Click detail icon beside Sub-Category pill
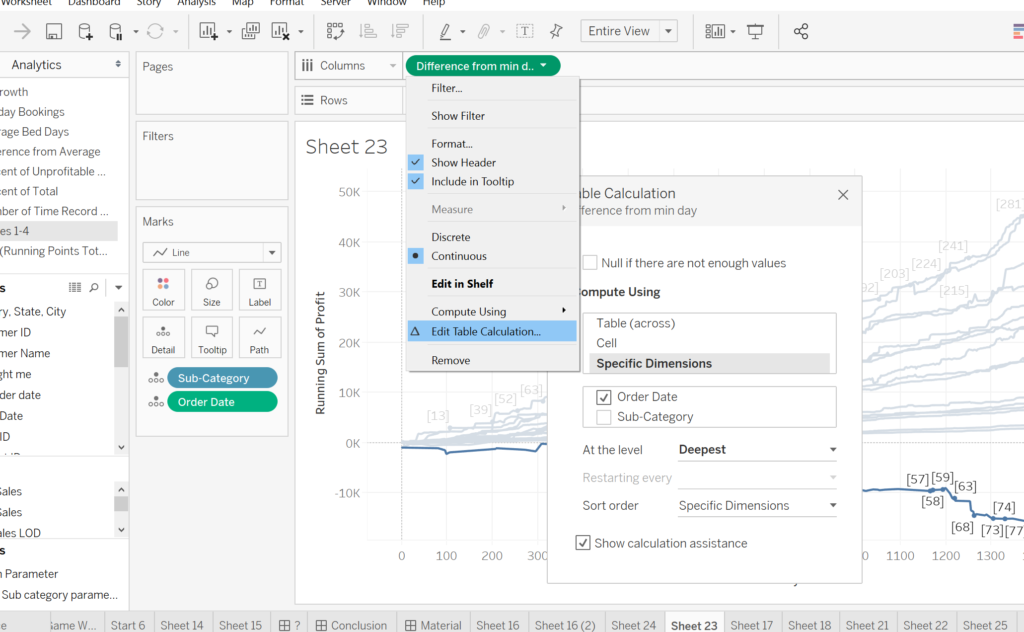Screen dimensions: 1024x632 (x=155, y=378)
